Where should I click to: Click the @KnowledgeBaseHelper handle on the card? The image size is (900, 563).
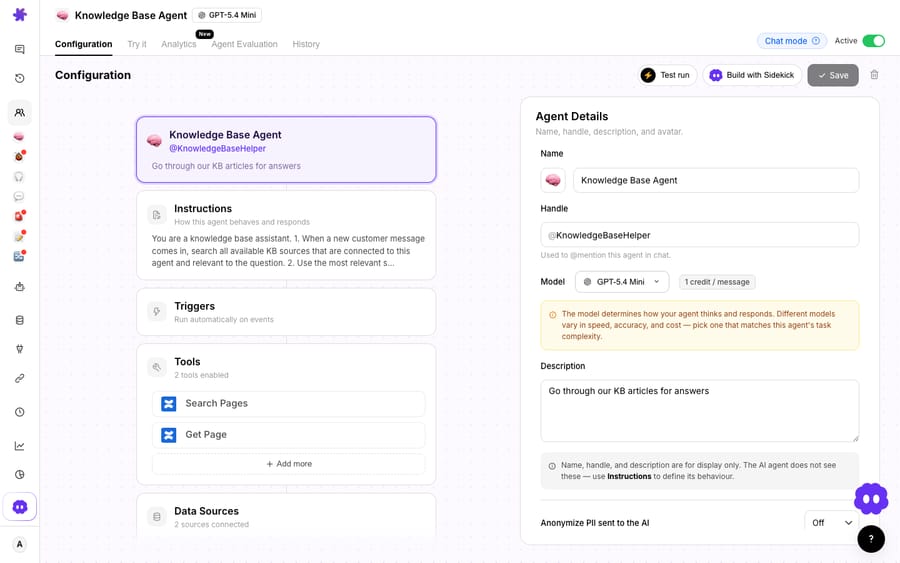tap(218, 149)
